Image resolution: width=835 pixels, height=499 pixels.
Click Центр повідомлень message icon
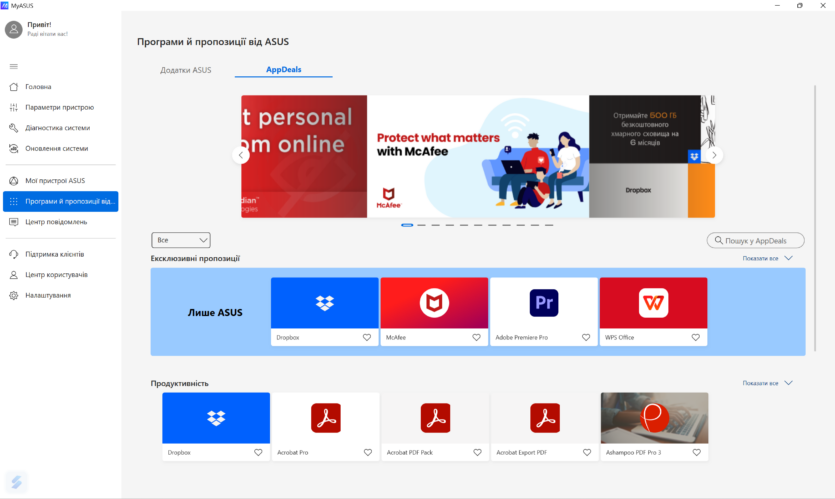click(x=14, y=222)
